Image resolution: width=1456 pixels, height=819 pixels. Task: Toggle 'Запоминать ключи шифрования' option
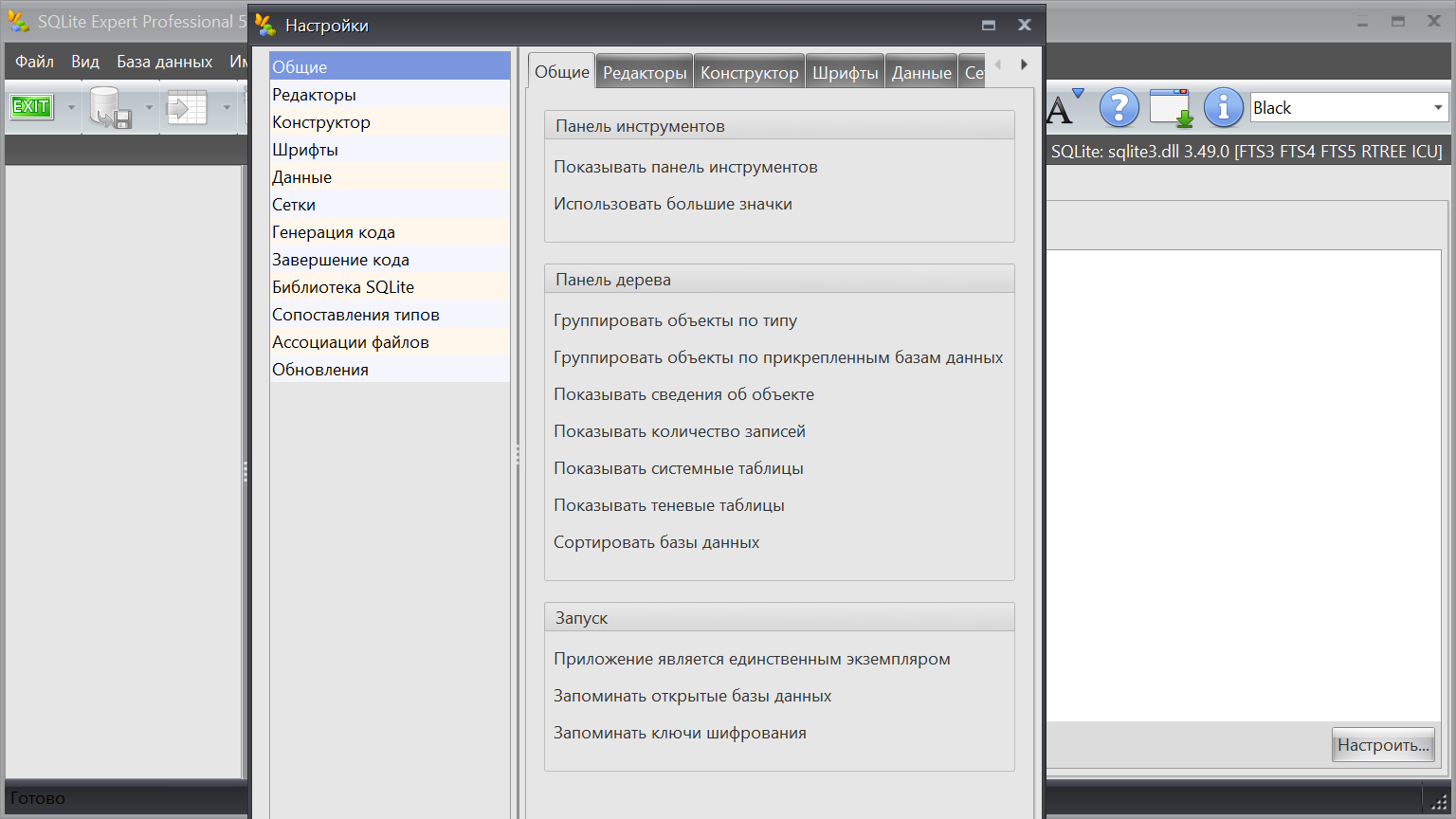pyautogui.click(x=680, y=733)
